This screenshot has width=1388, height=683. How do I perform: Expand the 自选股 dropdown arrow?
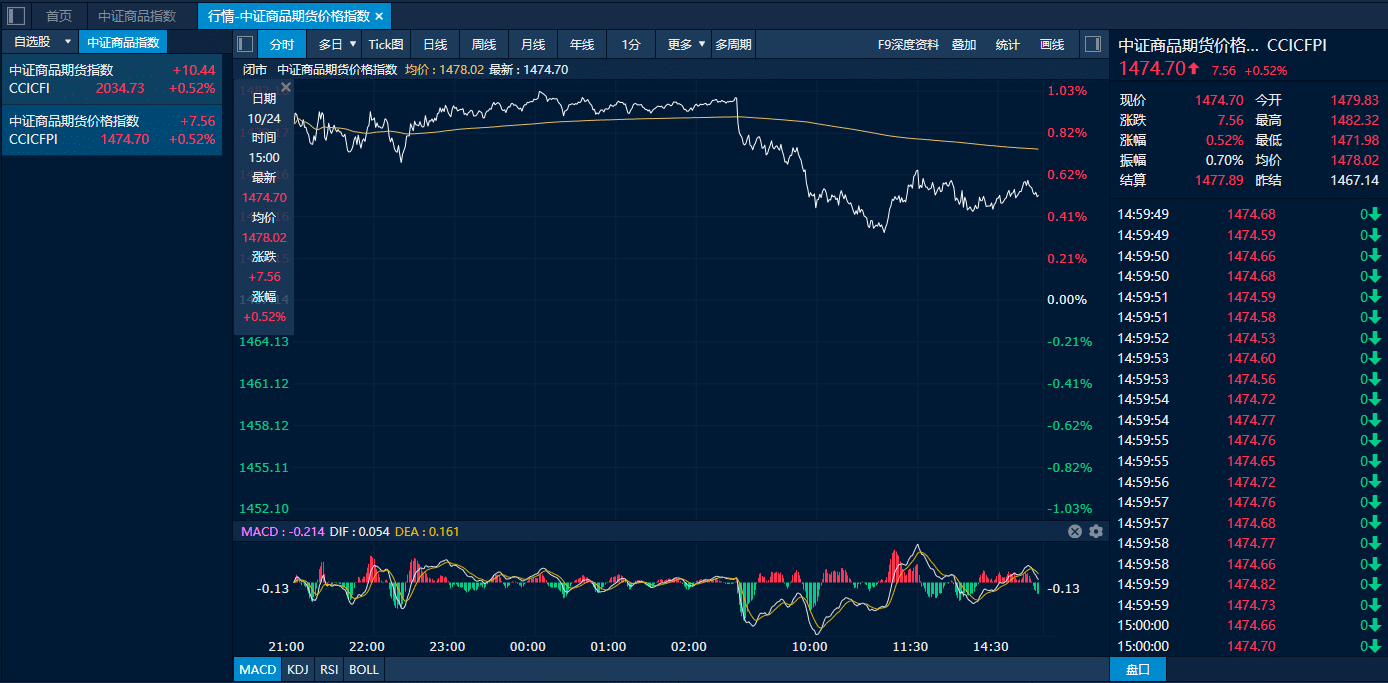pyautogui.click(x=68, y=42)
